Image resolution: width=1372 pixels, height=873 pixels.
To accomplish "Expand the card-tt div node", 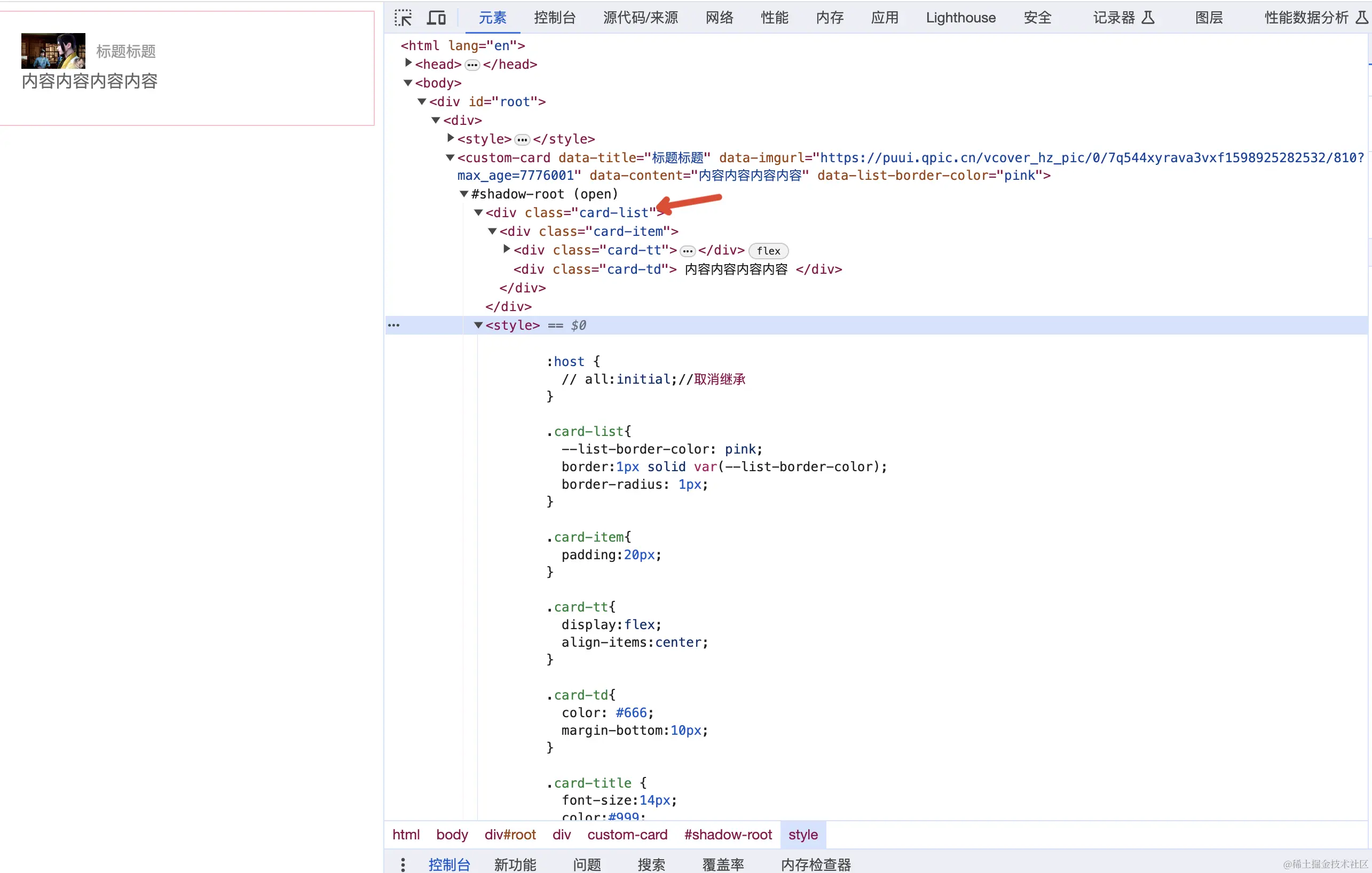I will point(507,249).
